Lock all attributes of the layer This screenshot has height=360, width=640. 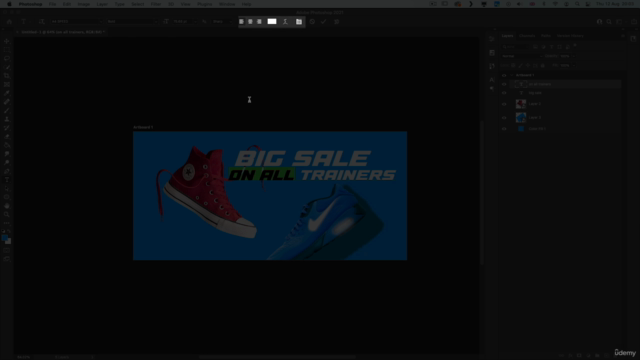click(x=542, y=65)
